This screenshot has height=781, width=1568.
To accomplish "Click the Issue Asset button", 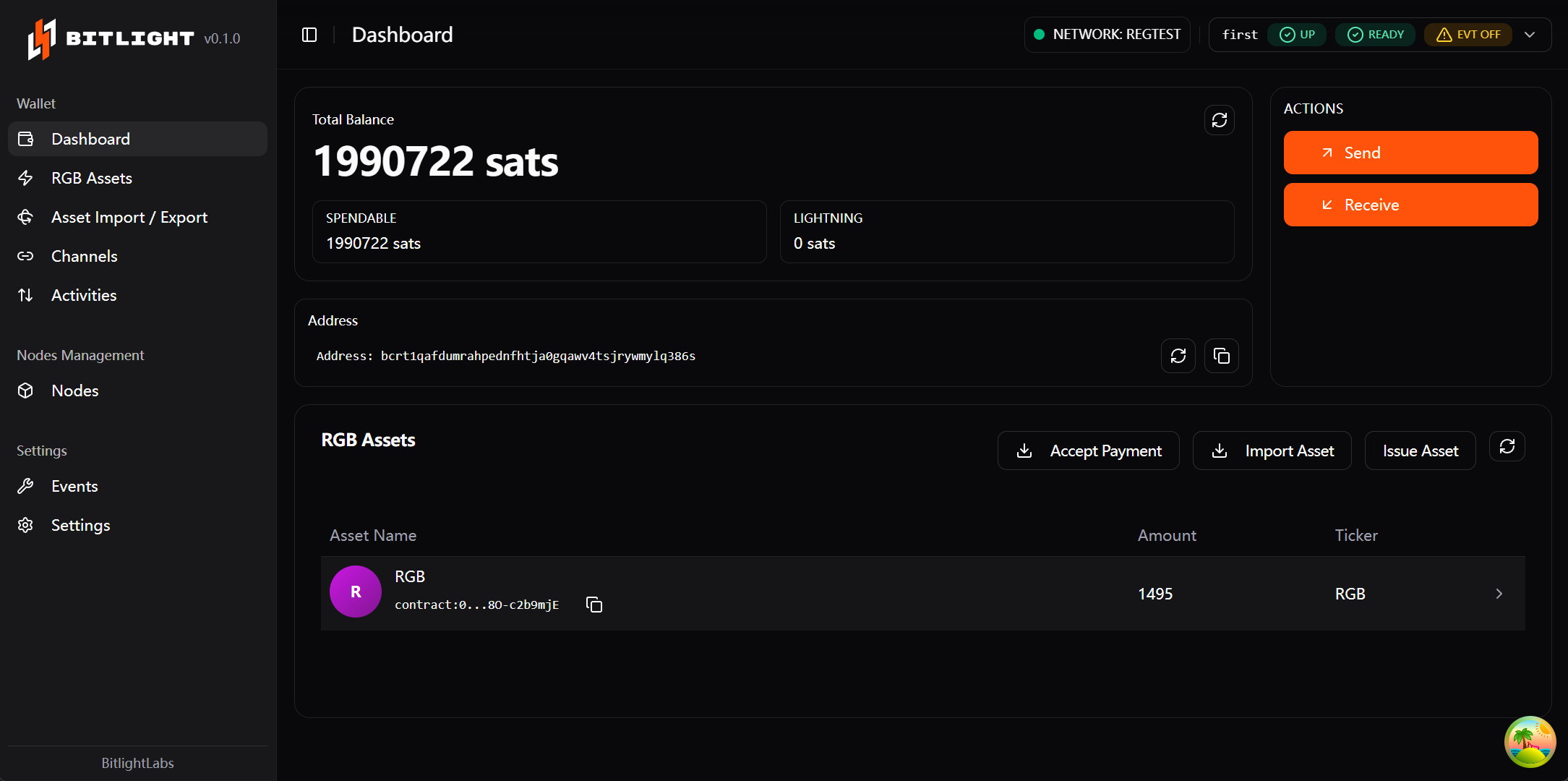I will tap(1420, 451).
